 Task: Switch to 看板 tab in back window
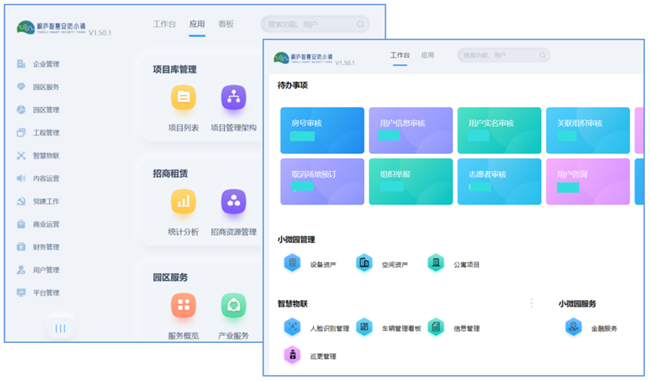pyautogui.click(x=226, y=24)
